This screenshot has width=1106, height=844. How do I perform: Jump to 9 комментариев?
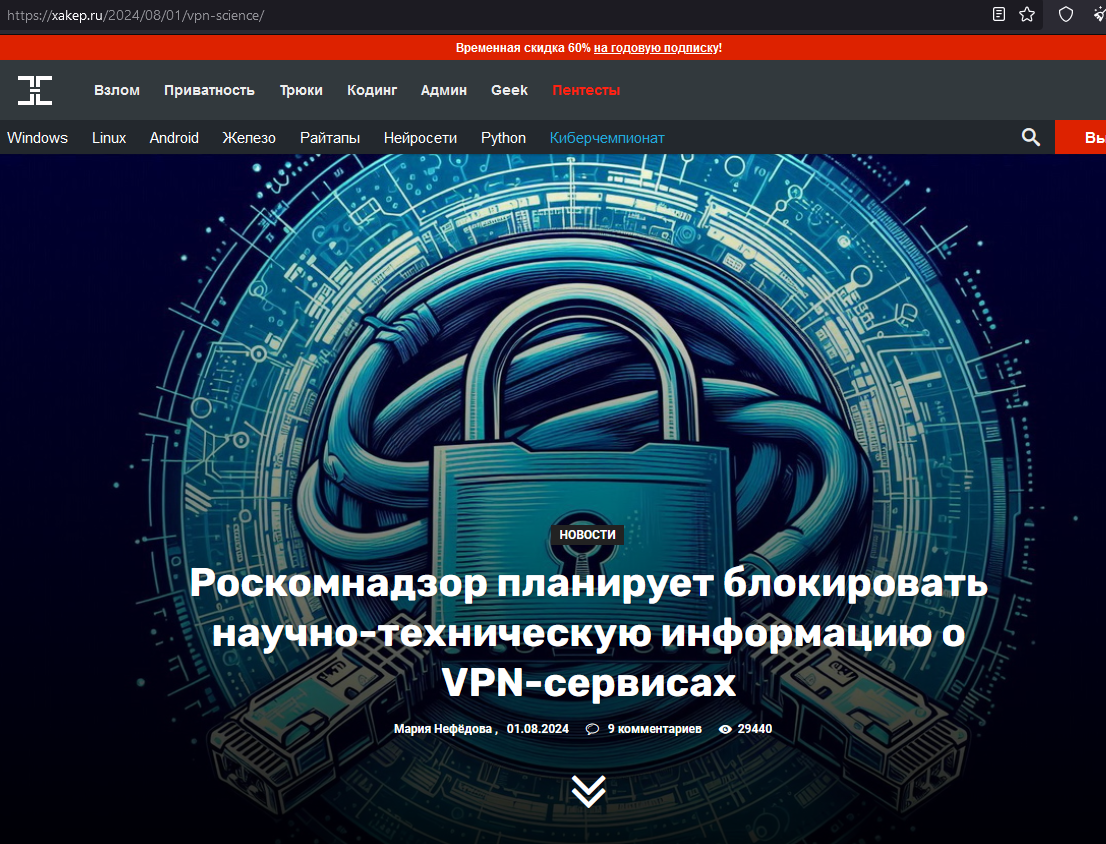tap(655, 729)
